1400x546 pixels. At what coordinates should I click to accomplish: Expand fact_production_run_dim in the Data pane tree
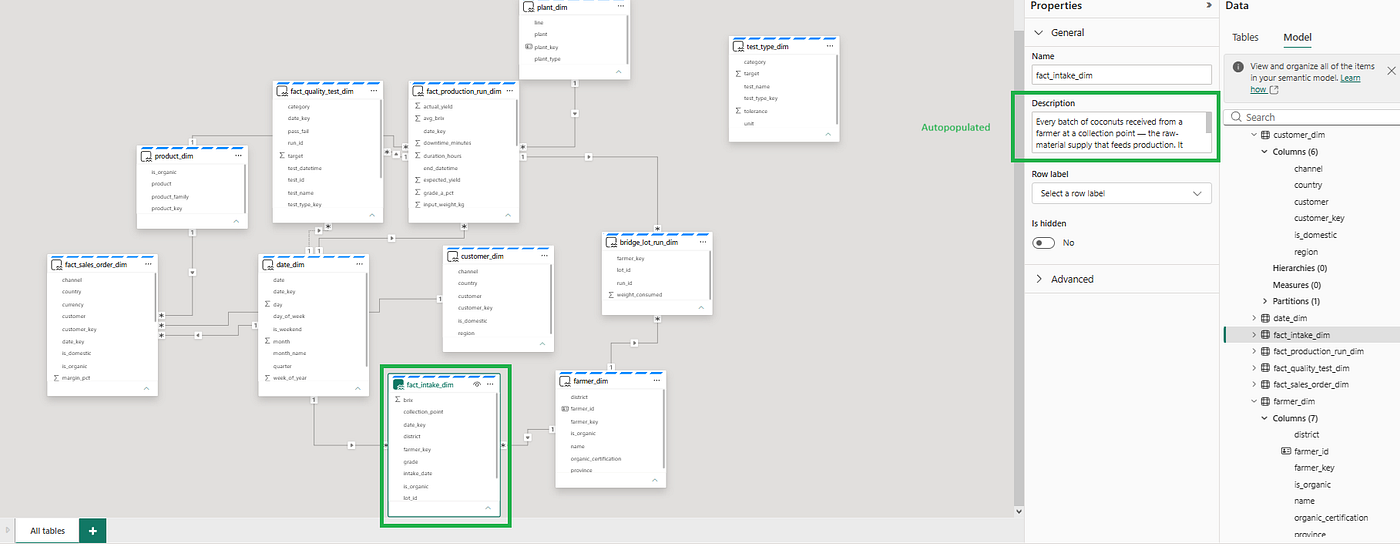point(1254,351)
